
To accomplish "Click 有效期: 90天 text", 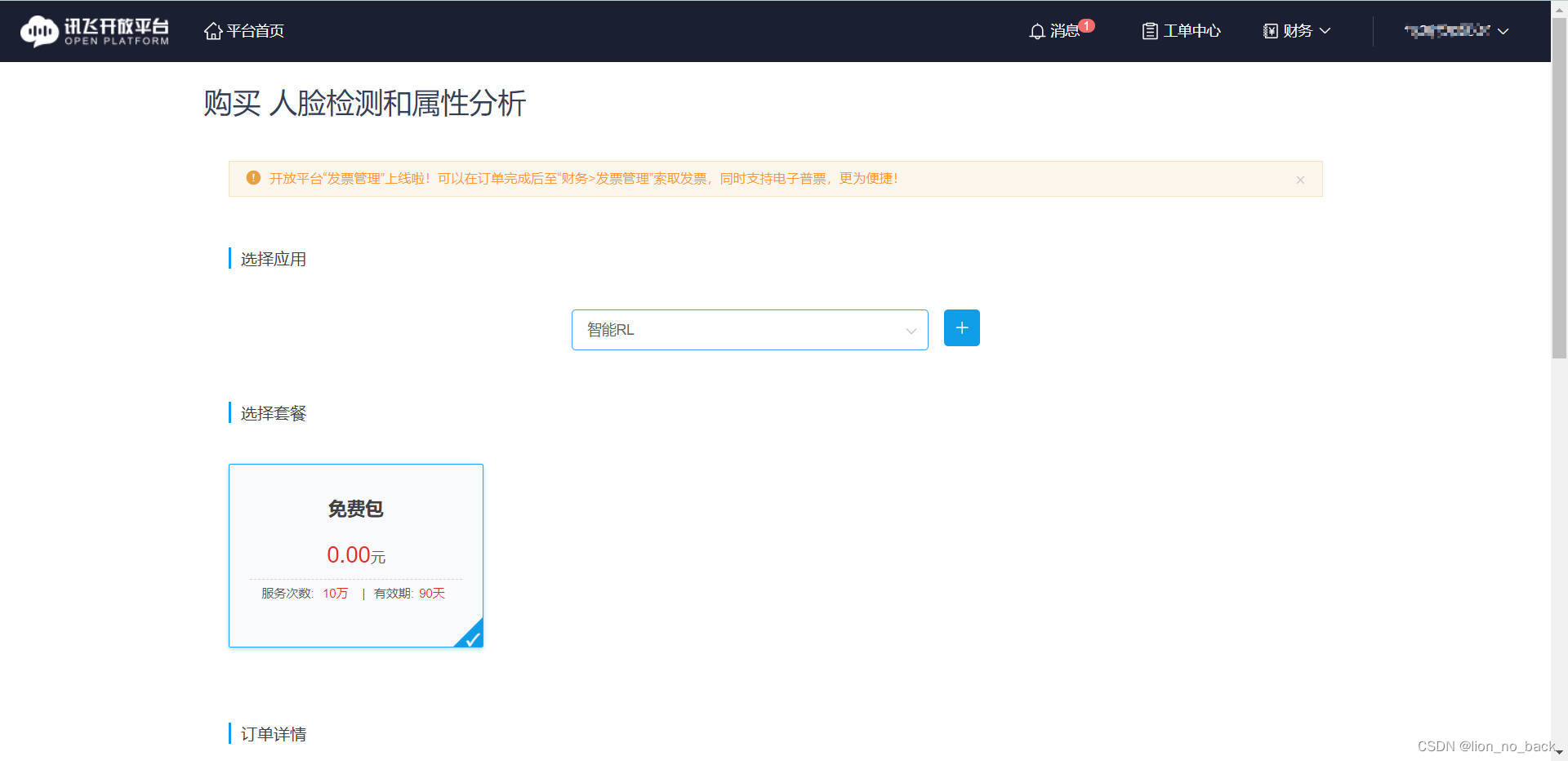I will point(409,594).
